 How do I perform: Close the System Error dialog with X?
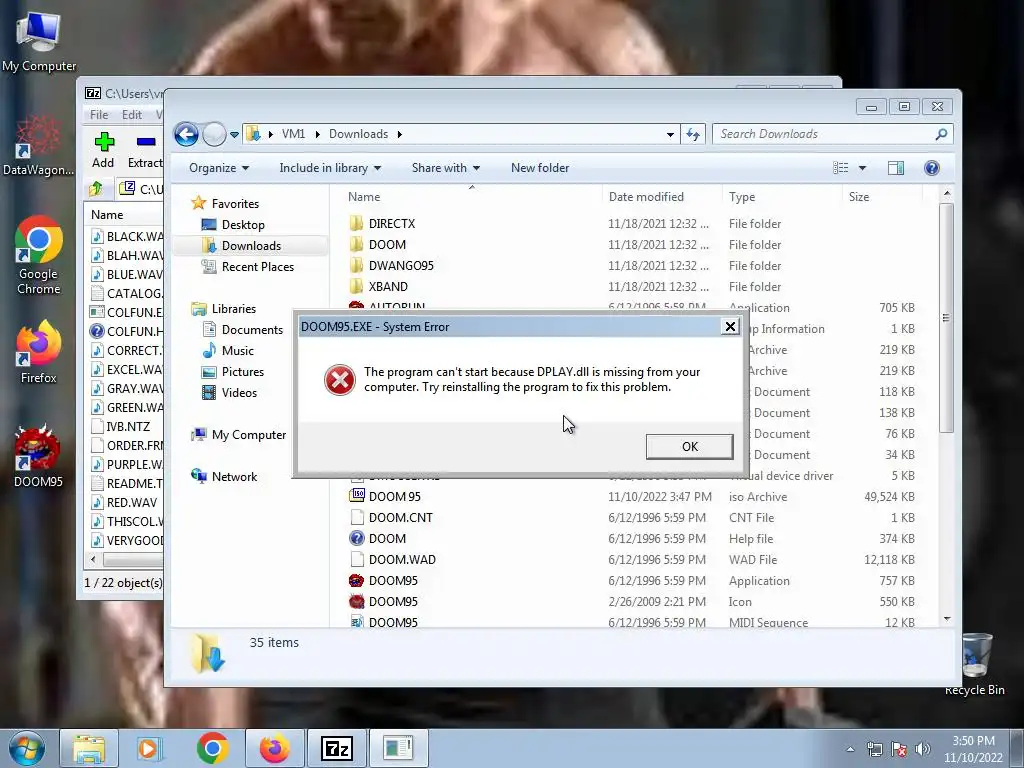[730, 327]
